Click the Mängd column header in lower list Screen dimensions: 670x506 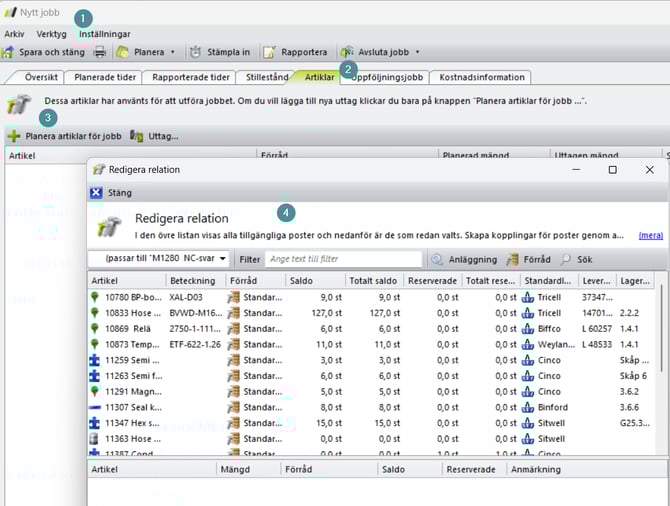248,469
